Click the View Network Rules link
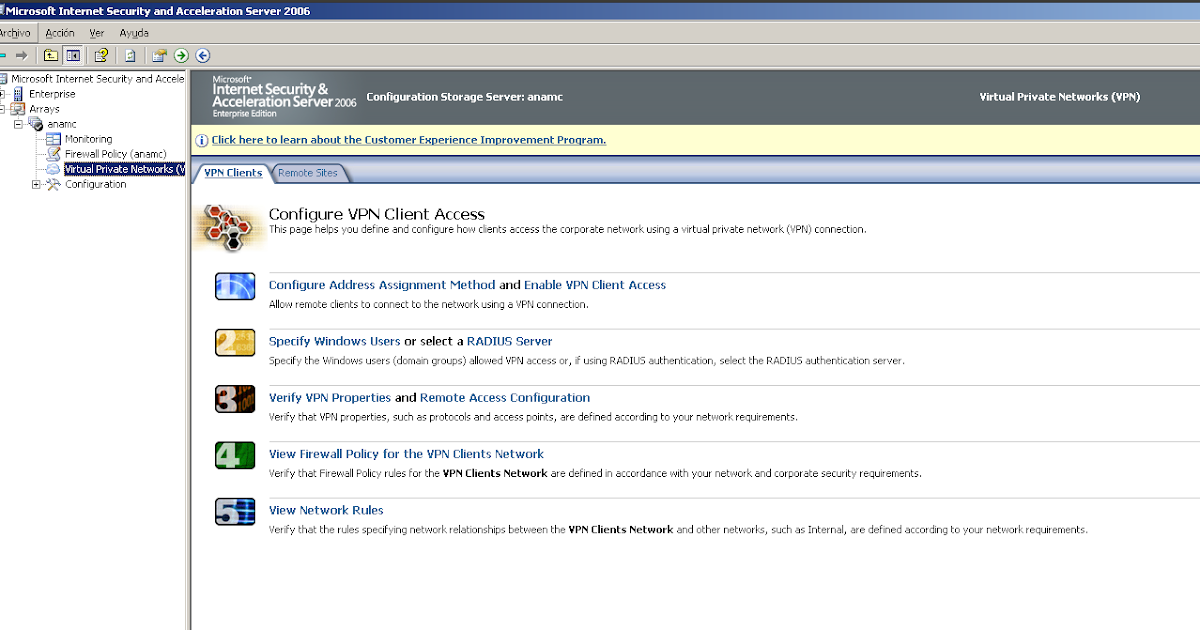Screen dimensions: 1200x630 coord(326,510)
